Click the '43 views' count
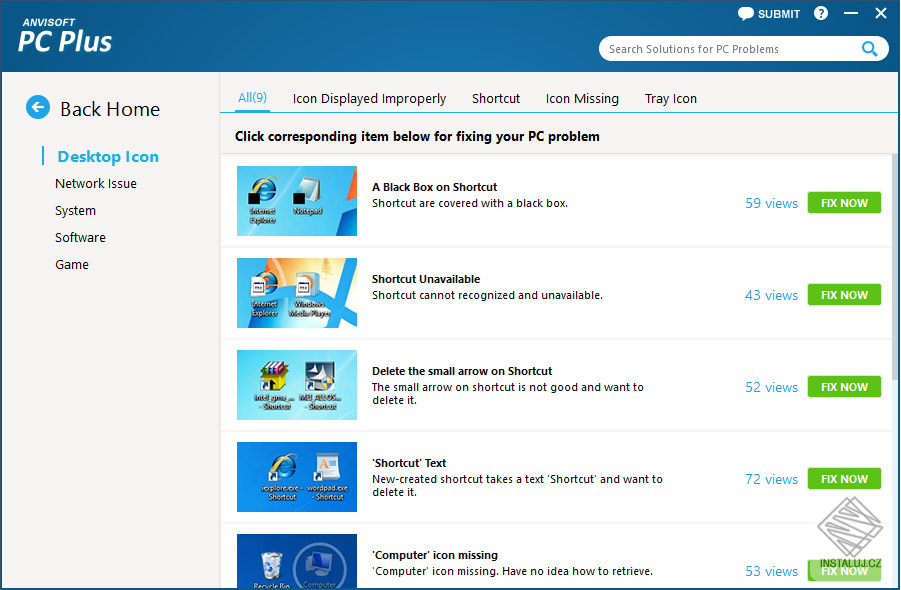The image size is (901, 590). [x=771, y=295]
